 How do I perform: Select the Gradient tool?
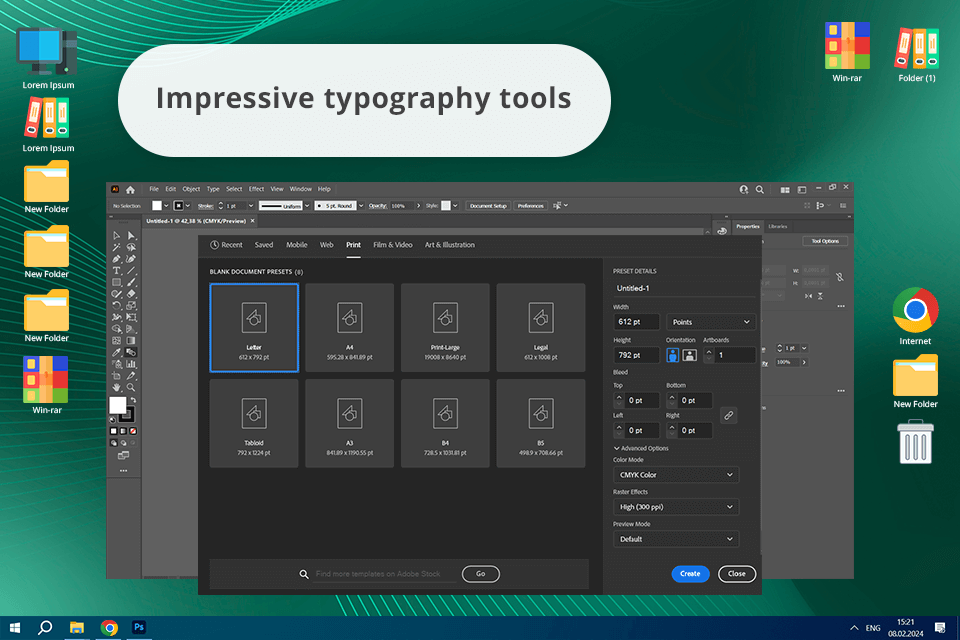(x=131, y=341)
